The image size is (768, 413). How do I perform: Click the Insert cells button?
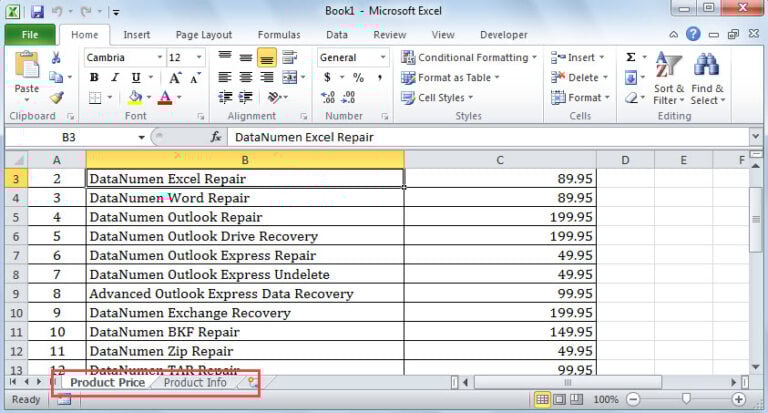(x=578, y=57)
